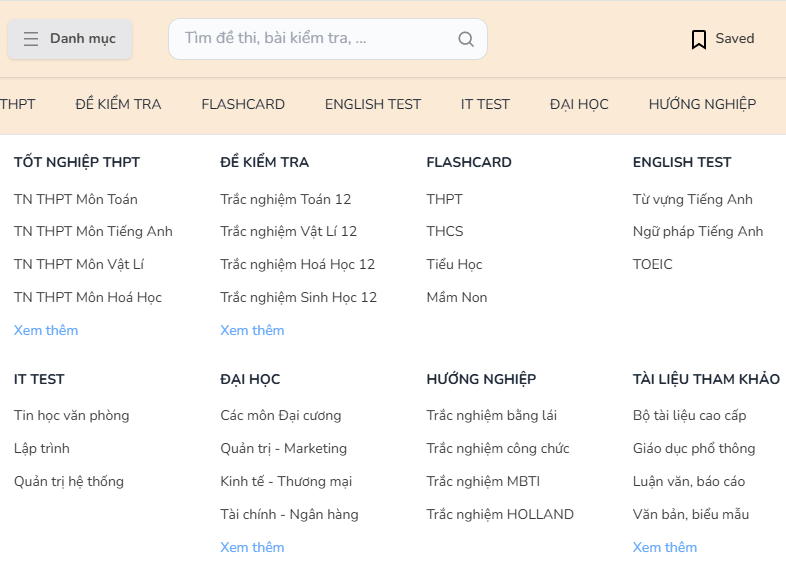Open HƯỚNG NGHIỆP tab in top navigation

pyautogui.click(x=702, y=104)
